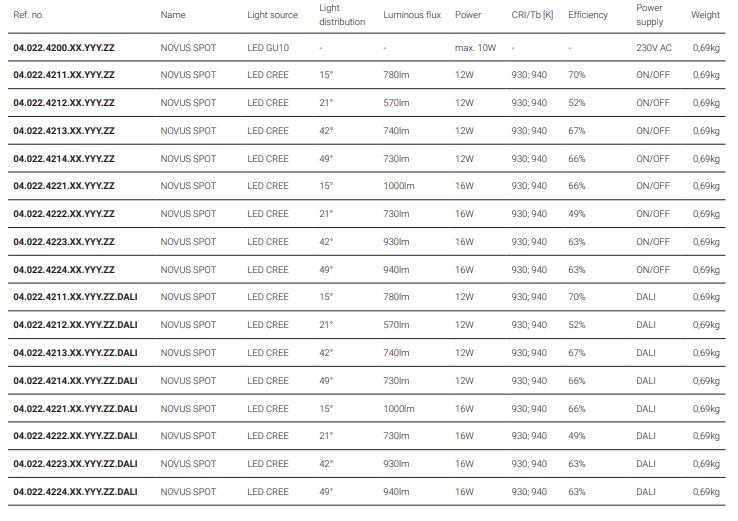The height and width of the screenshot is (521, 738).
Task: Click reference 04.022.4200.XX.YYY.ZZ
Action: (64, 48)
